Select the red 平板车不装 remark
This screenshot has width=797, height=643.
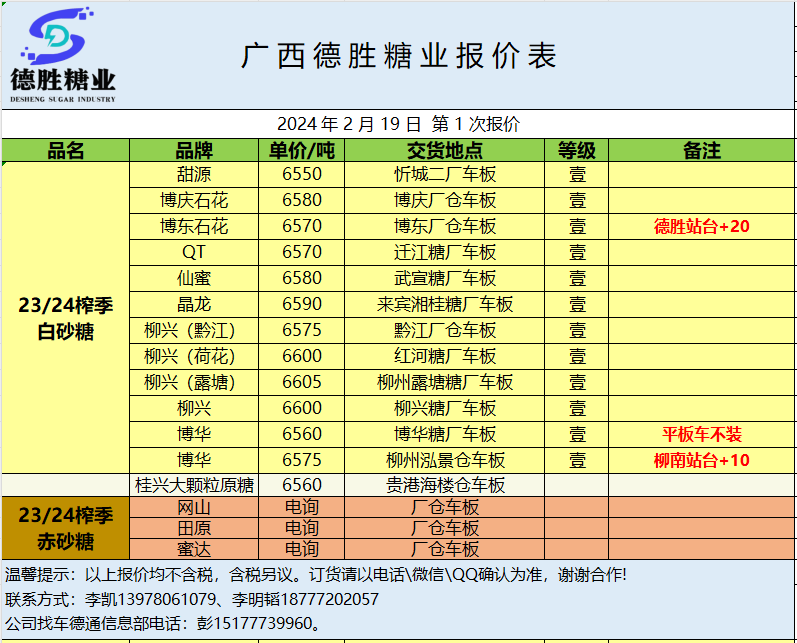coord(701,434)
